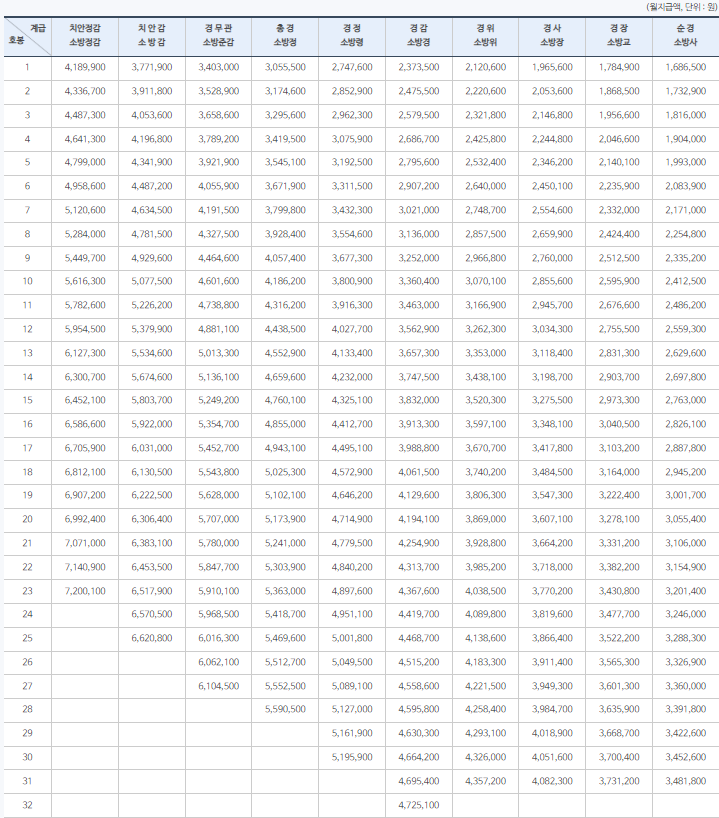Select the cell 3,658,600
The image size is (719, 818).
tap(219, 115)
